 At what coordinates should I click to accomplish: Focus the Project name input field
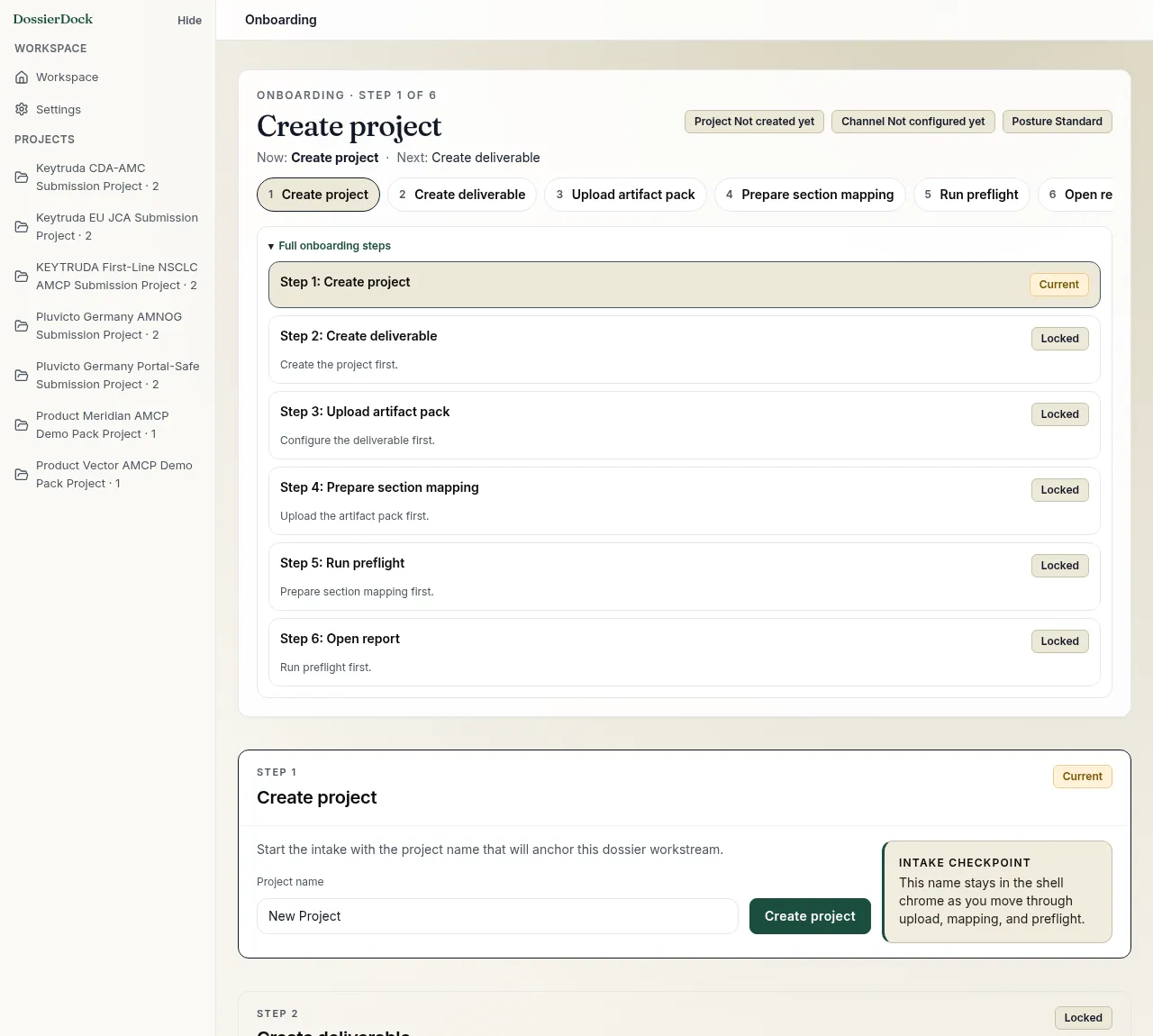(497, 916)
